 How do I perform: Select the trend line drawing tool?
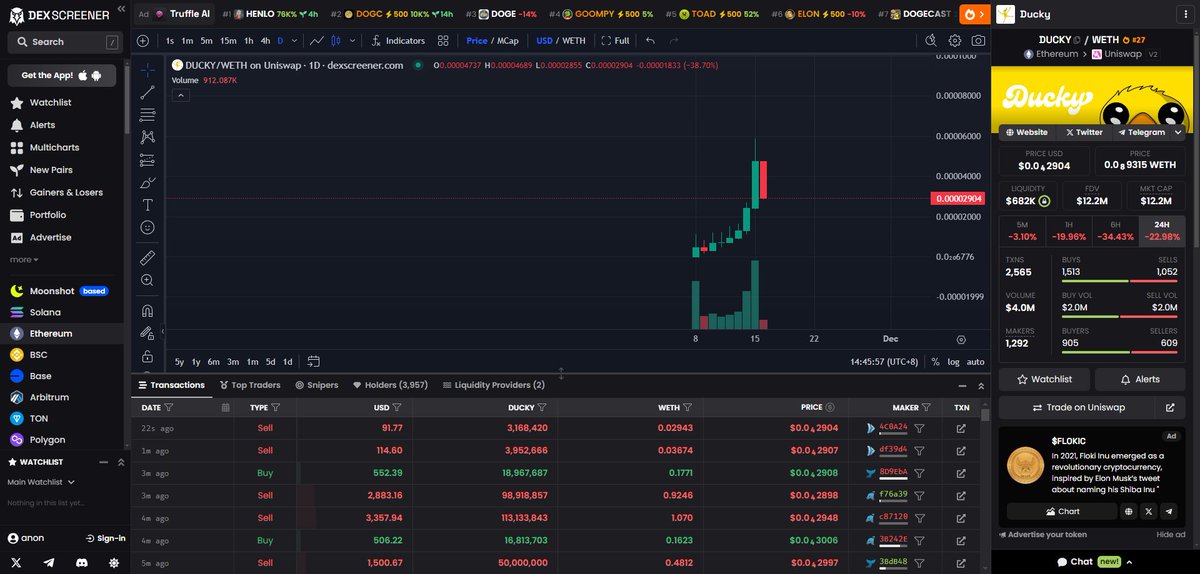point(147,92)
